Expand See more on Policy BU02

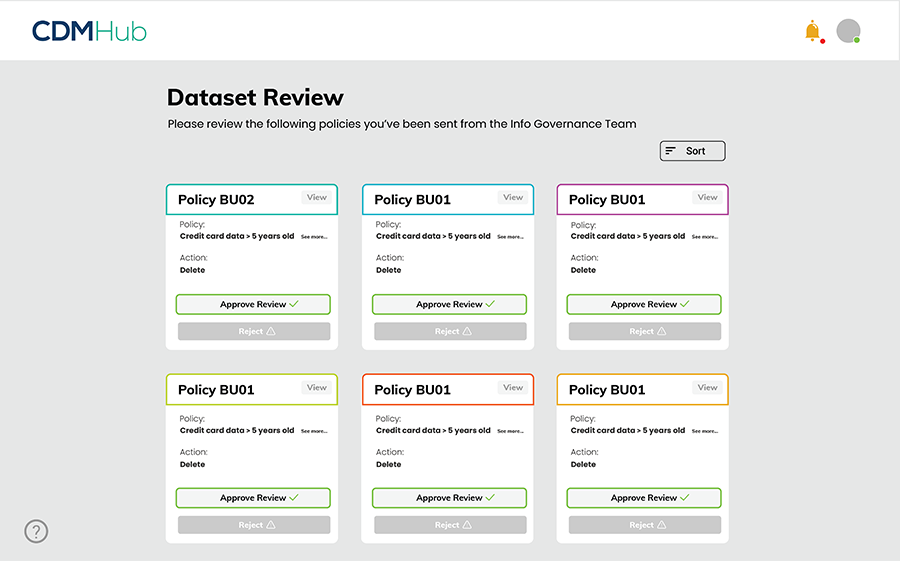point(314,237)
